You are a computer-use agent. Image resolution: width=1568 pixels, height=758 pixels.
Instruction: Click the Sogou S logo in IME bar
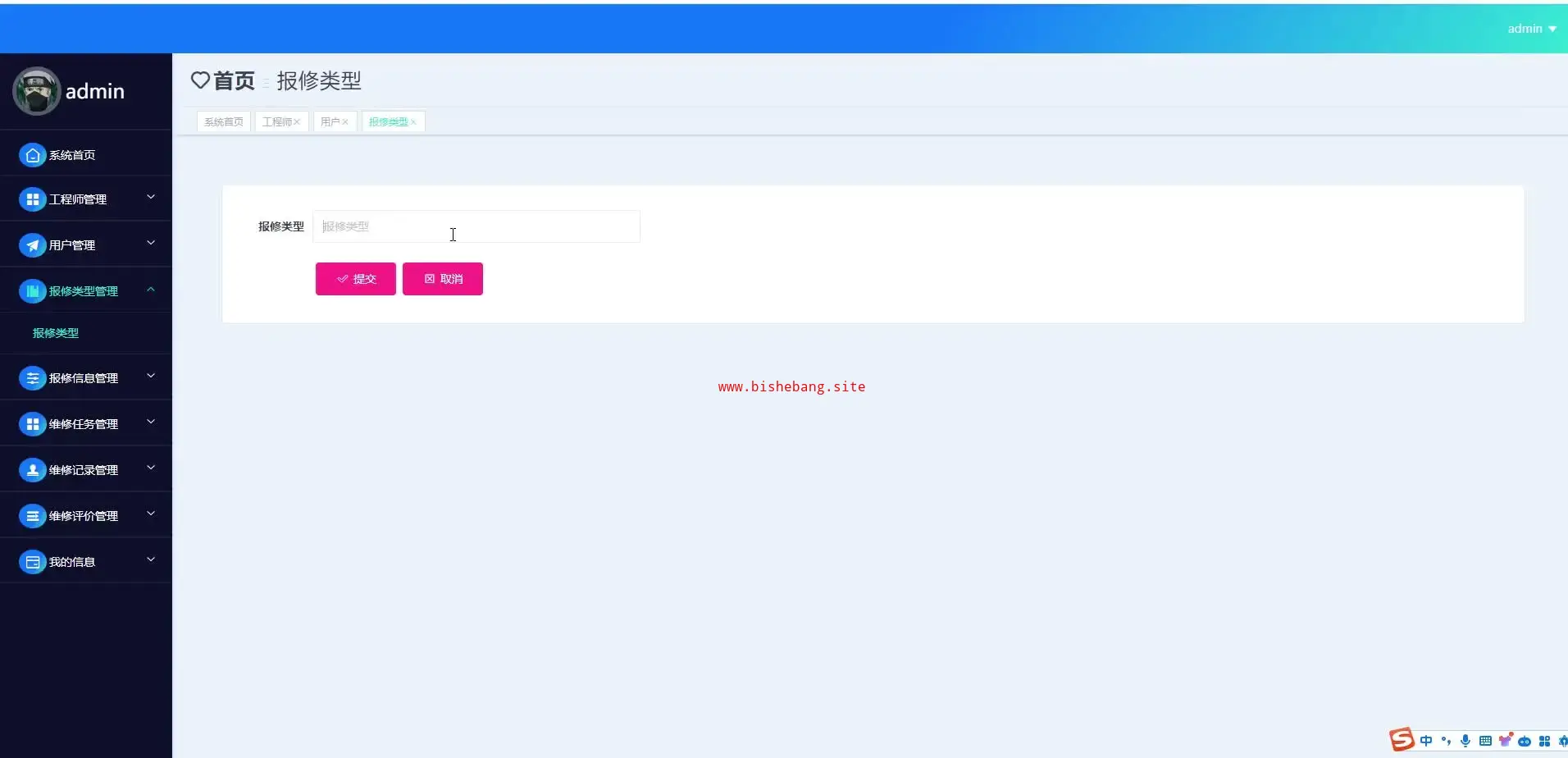coord(1402,739)
